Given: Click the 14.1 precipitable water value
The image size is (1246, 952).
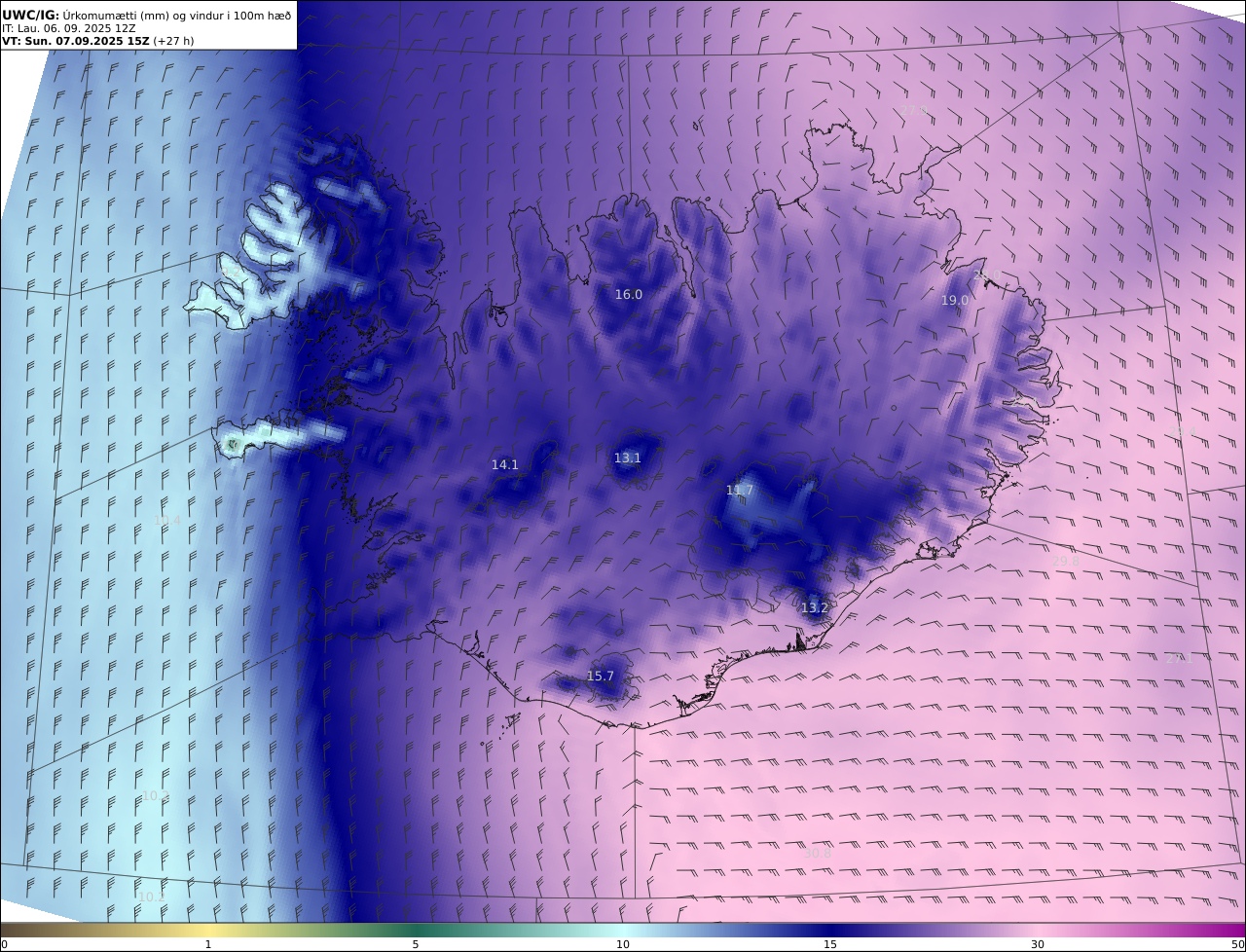Looking at the screenshot, I should click(505, 465).
